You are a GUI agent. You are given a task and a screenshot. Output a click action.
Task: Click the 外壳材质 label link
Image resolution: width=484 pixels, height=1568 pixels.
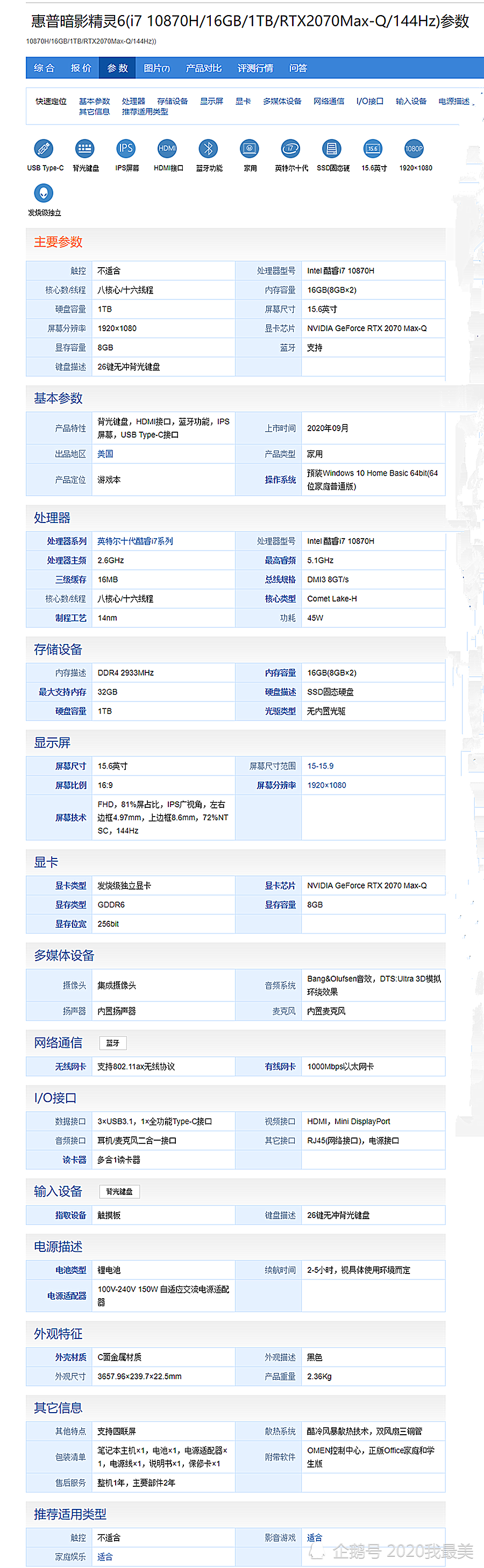click(x=70, y=1357)
